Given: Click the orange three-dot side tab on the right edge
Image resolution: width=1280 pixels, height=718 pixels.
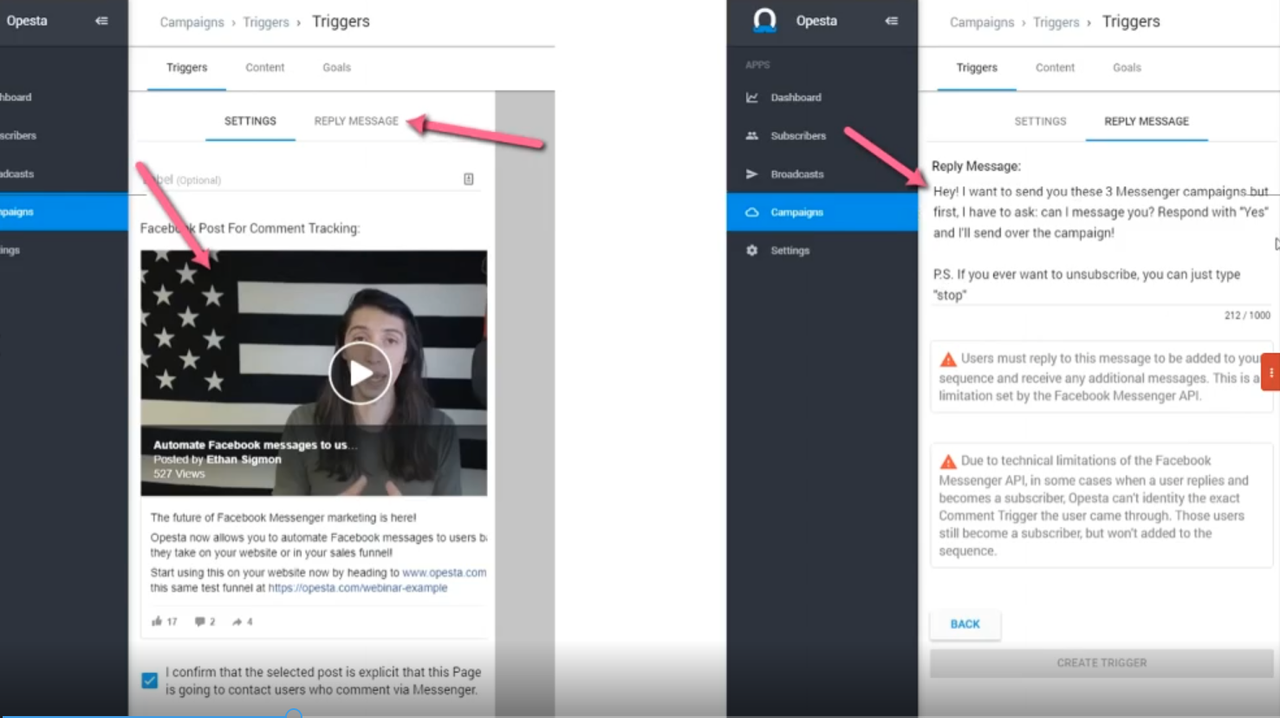Looking at the screenshot, I should [1271, 372].
